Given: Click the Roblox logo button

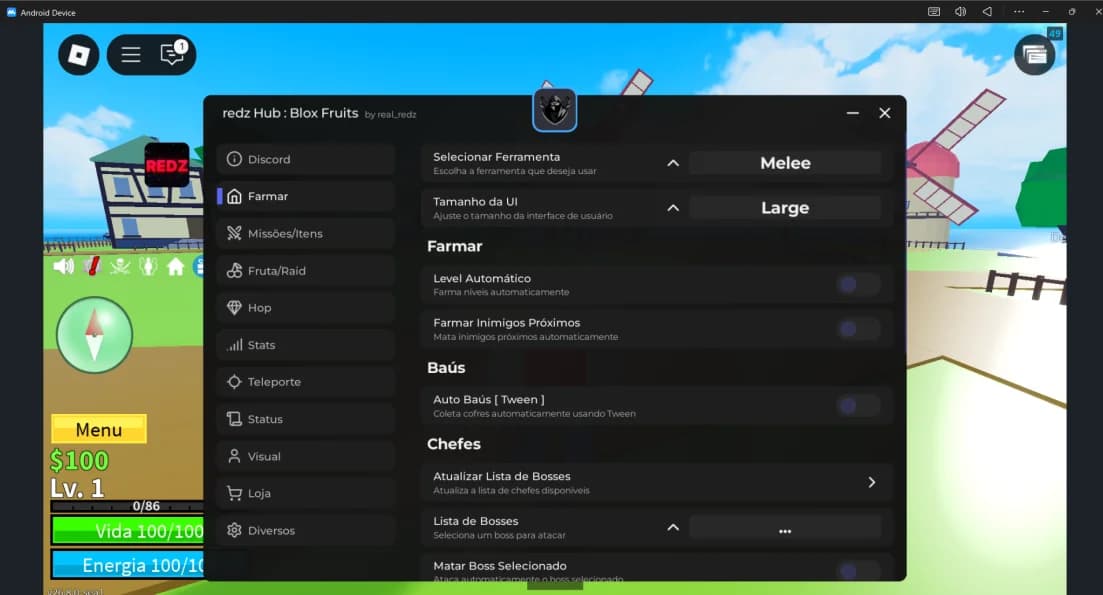Looking at the screenshot, I should pos(78,54).
